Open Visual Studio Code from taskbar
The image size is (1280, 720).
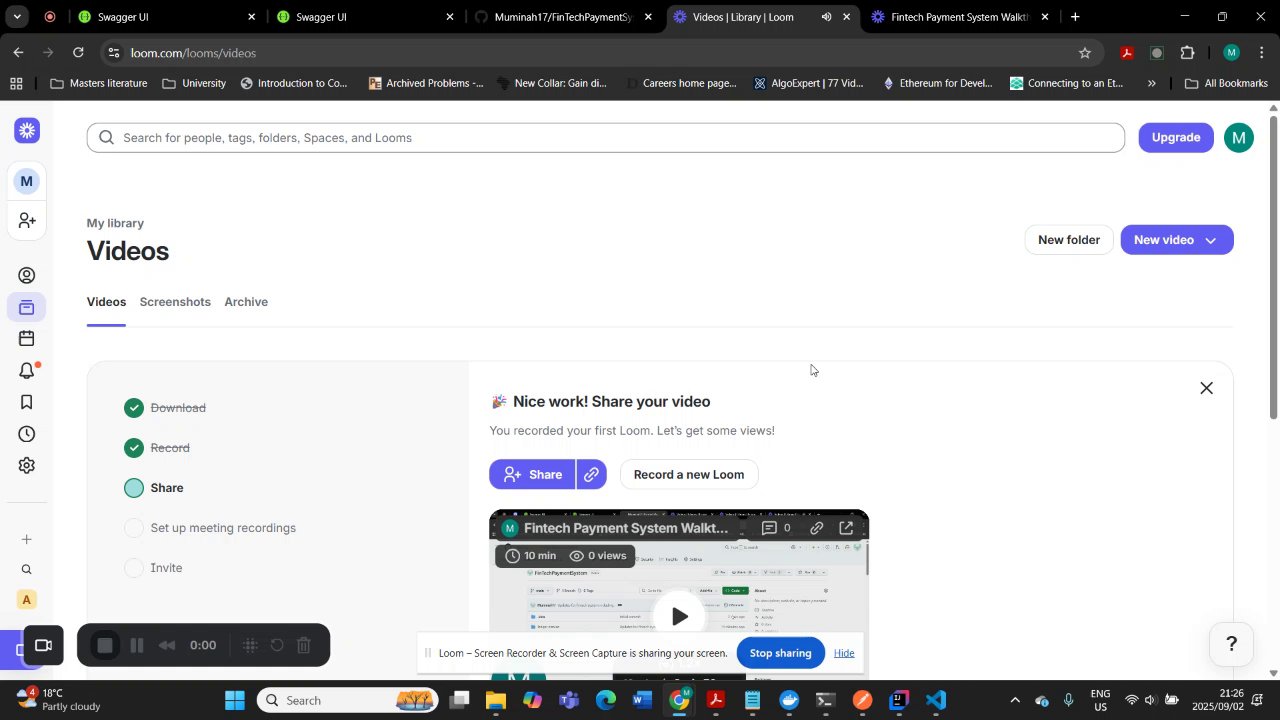tap(936, 701)
